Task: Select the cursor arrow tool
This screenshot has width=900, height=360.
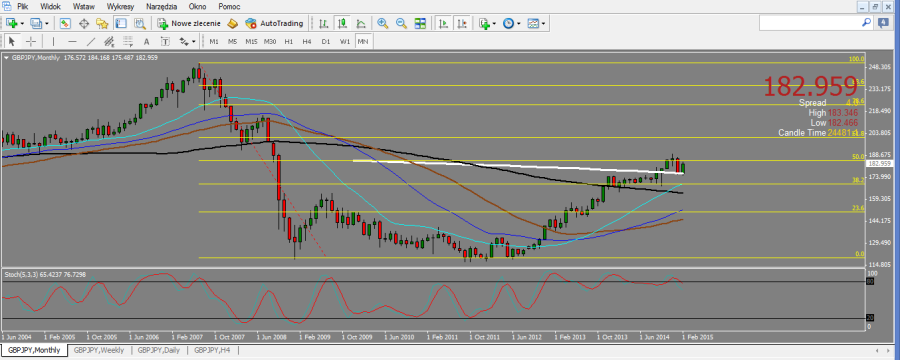Action: (x=12, y=41)
